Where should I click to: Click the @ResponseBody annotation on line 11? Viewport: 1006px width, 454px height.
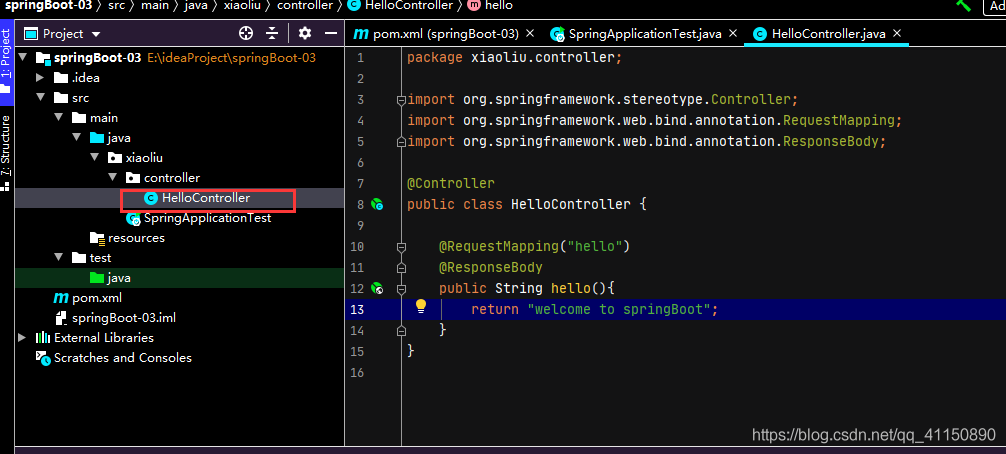click(491, 267)
